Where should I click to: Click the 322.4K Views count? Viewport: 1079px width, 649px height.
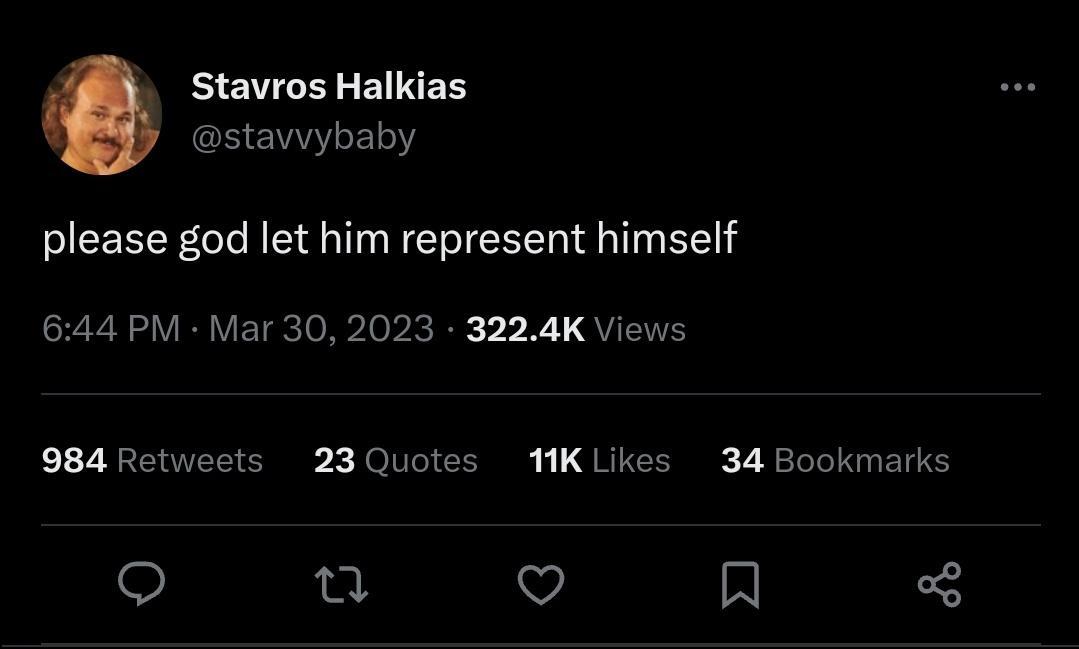(526, 329)
